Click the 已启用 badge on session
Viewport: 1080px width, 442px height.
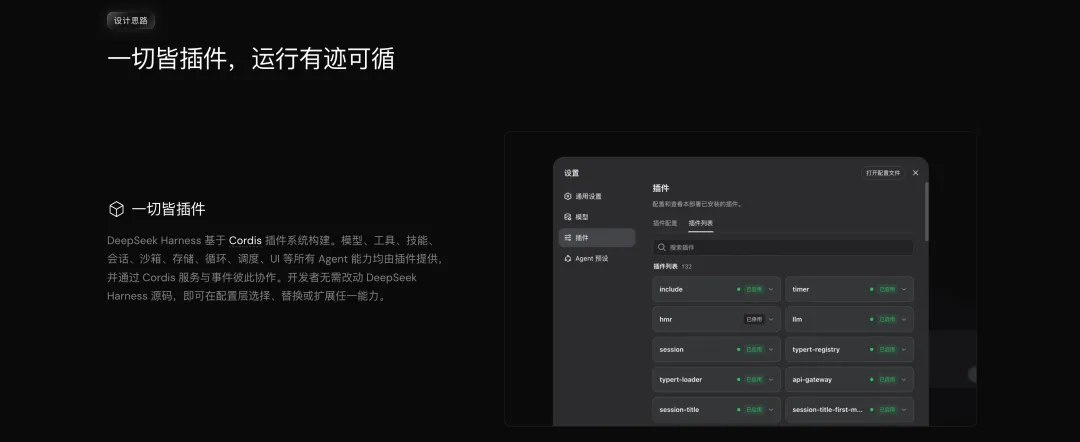tap(754, 350)
